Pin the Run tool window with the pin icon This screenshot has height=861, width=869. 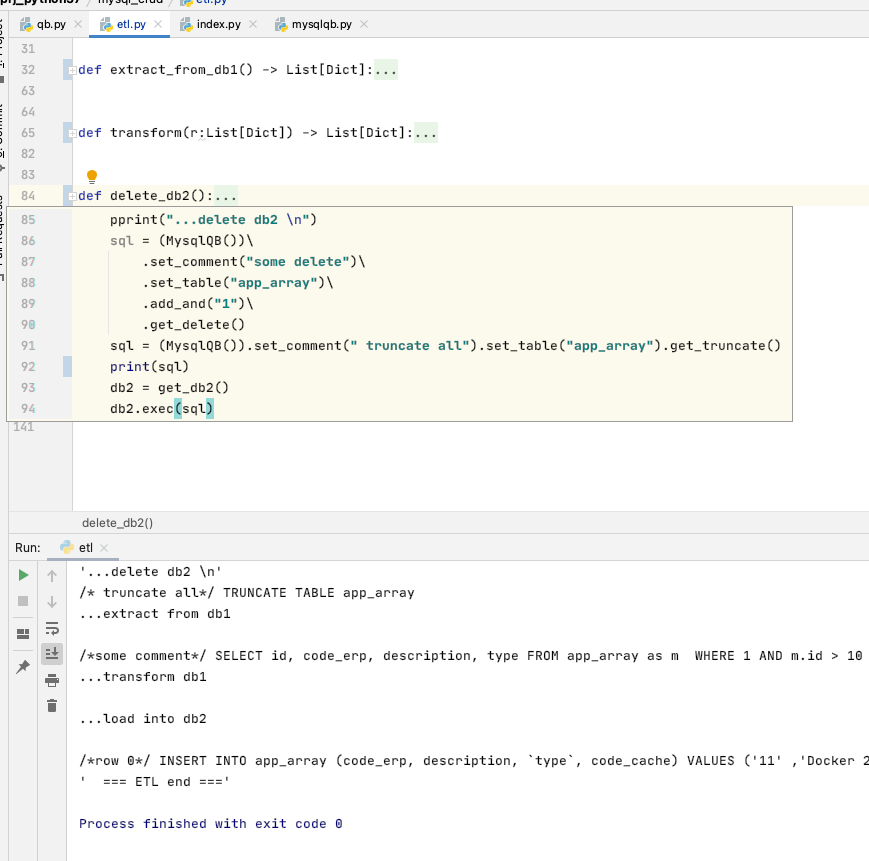click(x=23, y=666)
